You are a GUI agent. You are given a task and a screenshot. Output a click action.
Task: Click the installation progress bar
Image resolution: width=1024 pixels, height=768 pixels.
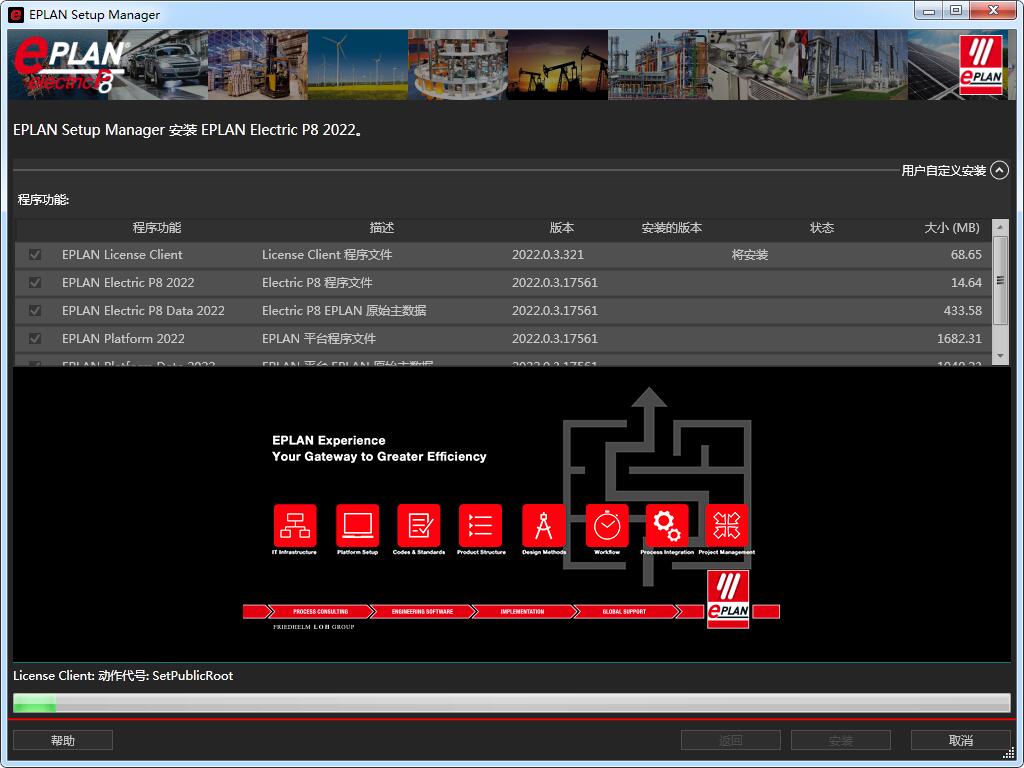tap(511, 703)
